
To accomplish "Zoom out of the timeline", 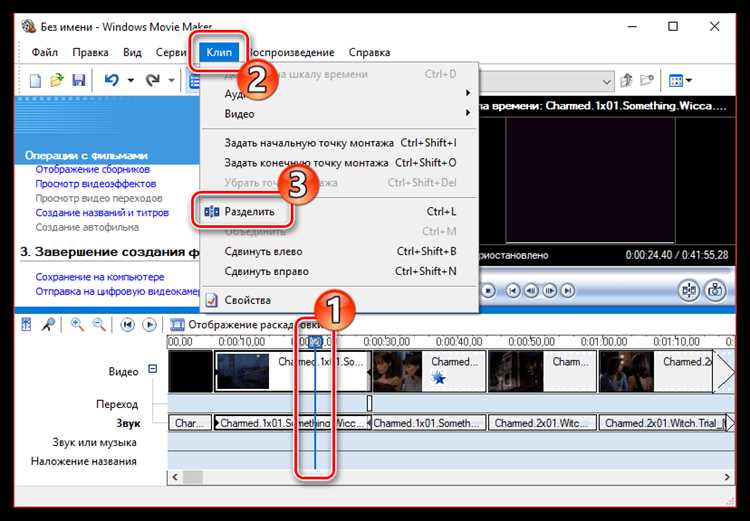I will pos(99,325).
